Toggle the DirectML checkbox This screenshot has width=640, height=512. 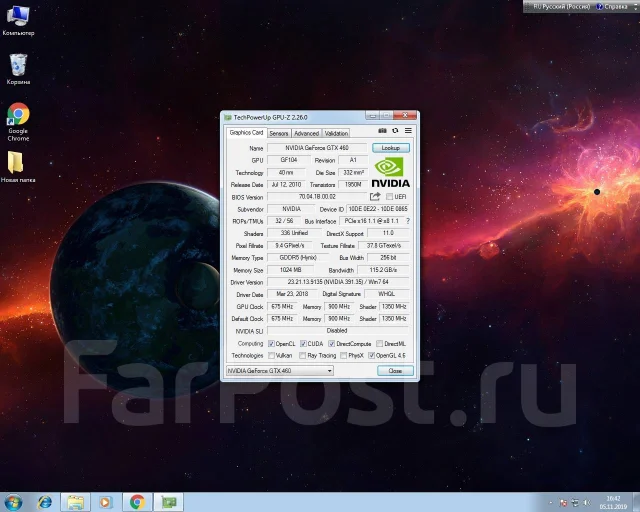click(380, 344)
